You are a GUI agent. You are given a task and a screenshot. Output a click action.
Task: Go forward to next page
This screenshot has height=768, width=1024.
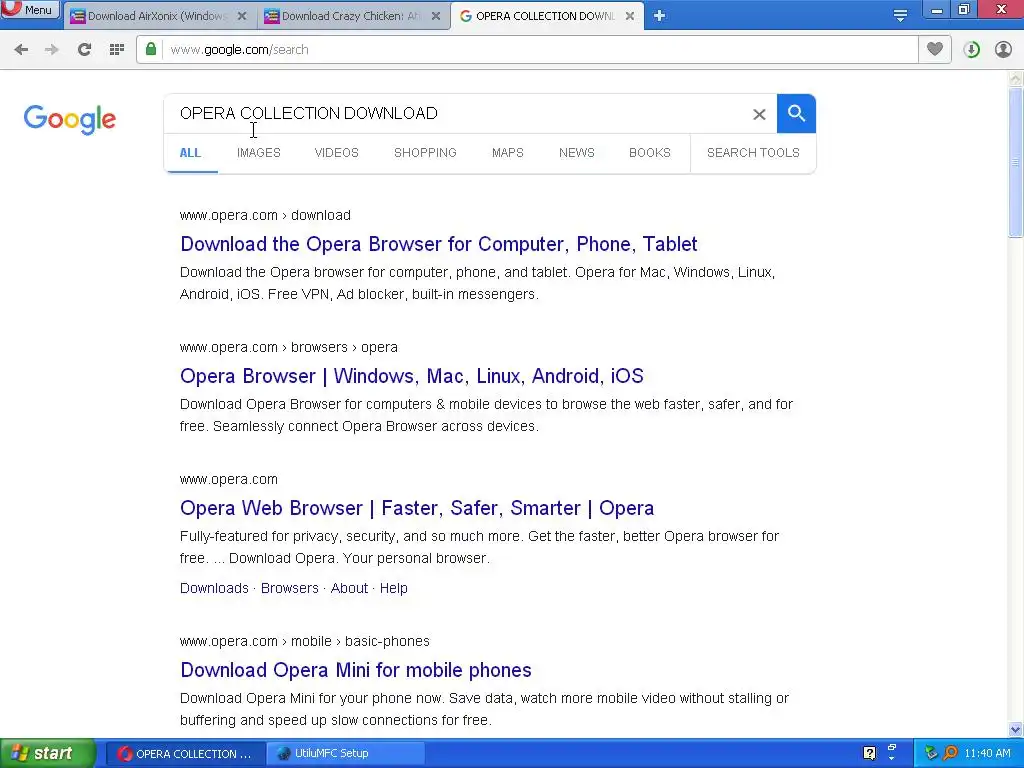(52, 50)
